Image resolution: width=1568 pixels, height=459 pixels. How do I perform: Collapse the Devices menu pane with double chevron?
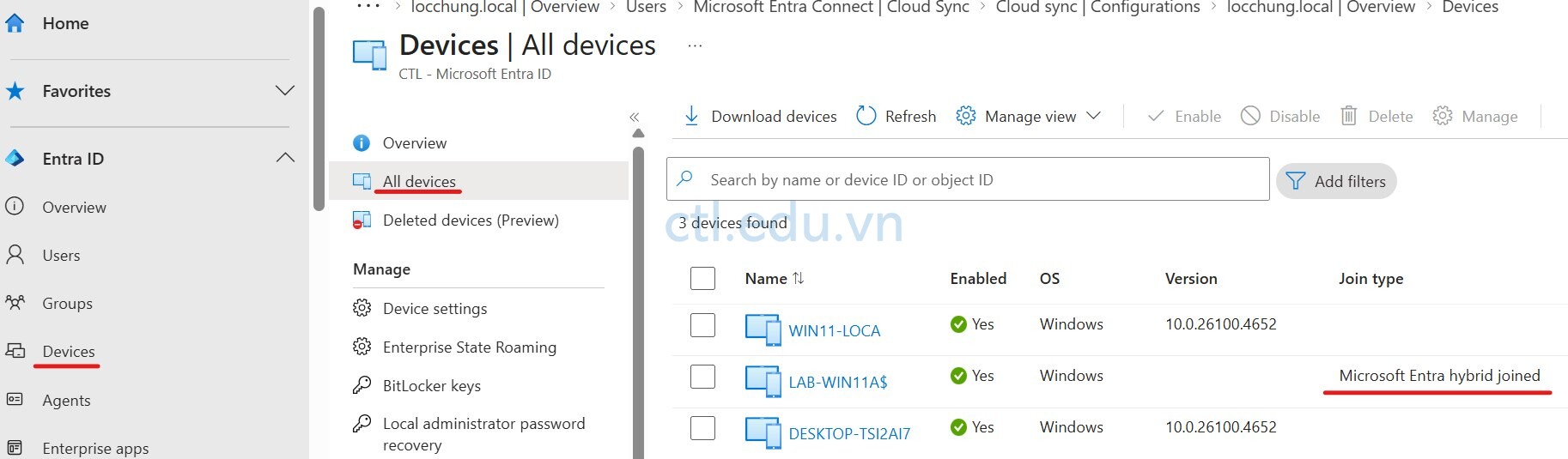pos(634,117)
